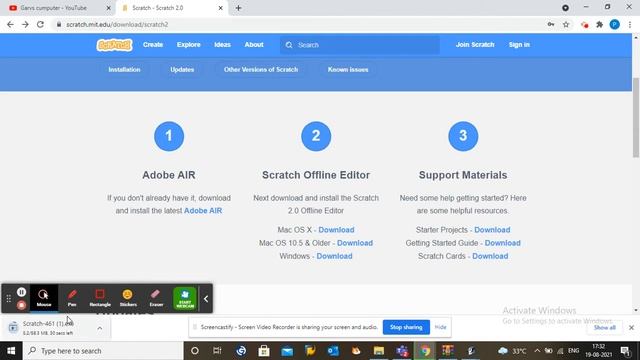This screenshot has height=360, width=640.
Task: Show hidden system tray icons
Action: point(537,351)
